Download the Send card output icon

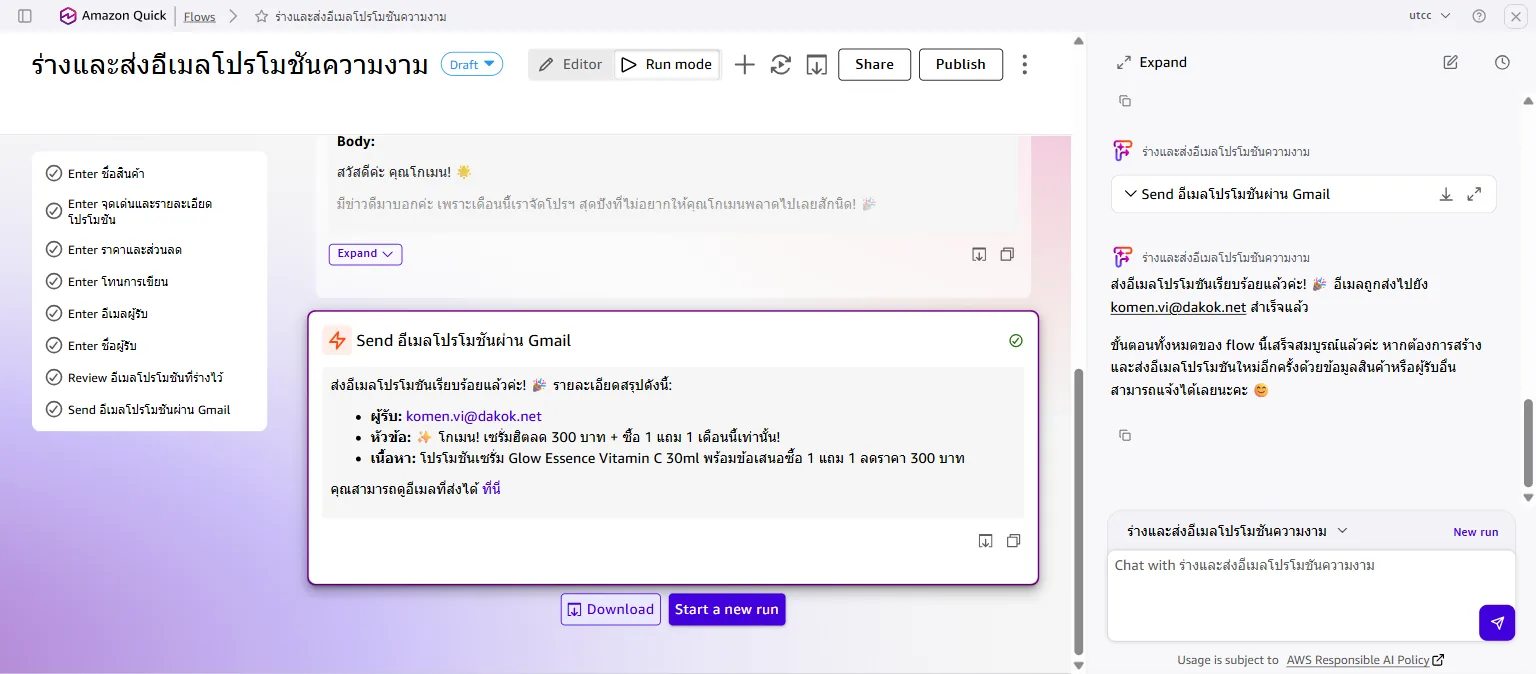985,541
